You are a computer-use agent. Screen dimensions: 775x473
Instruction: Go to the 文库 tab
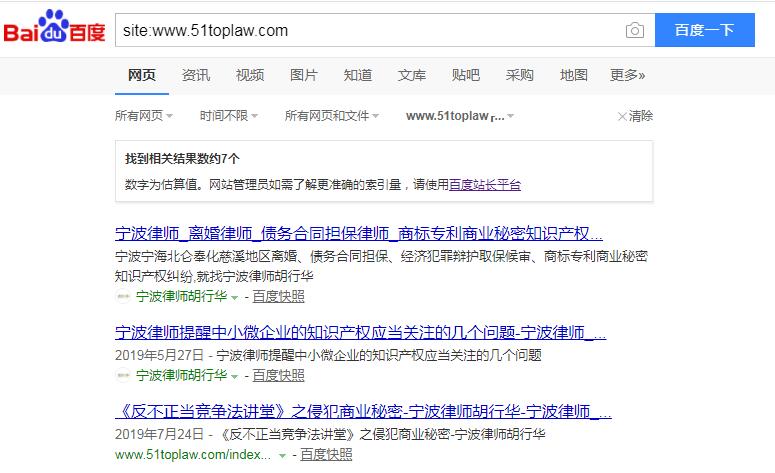(411, 75)
